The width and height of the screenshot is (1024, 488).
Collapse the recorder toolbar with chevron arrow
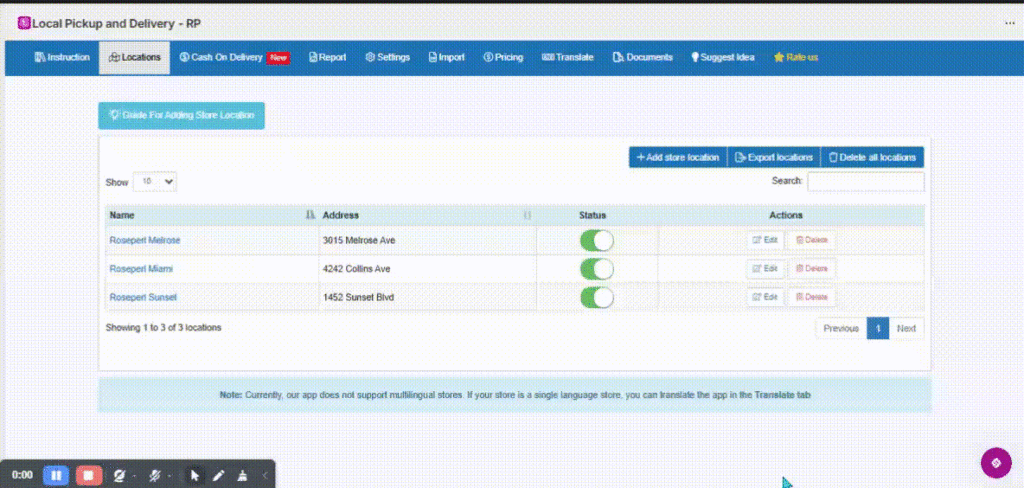(x=265, y=475)
